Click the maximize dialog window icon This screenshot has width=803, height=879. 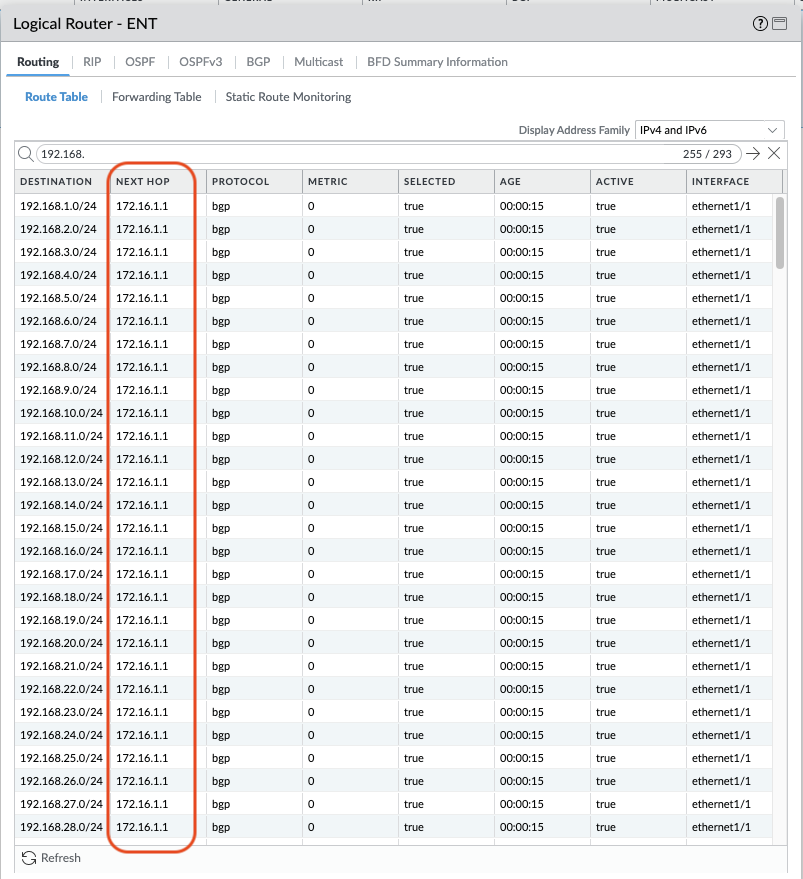(779, 24)
